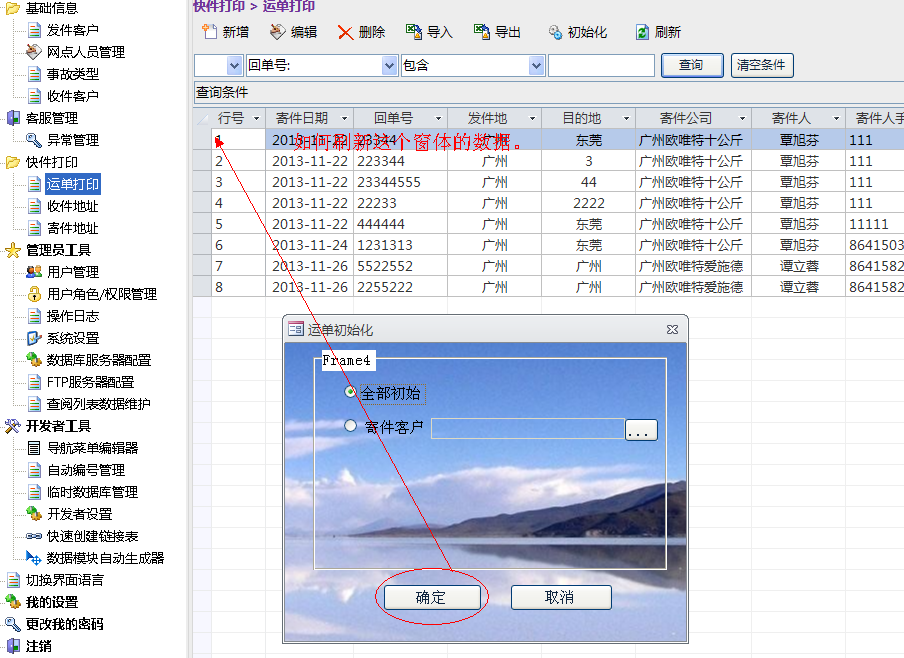The width and height of the screenshot is (904, 658).
Task: Open 临时数据库管理 in the tree
Action: pos(92,492)
